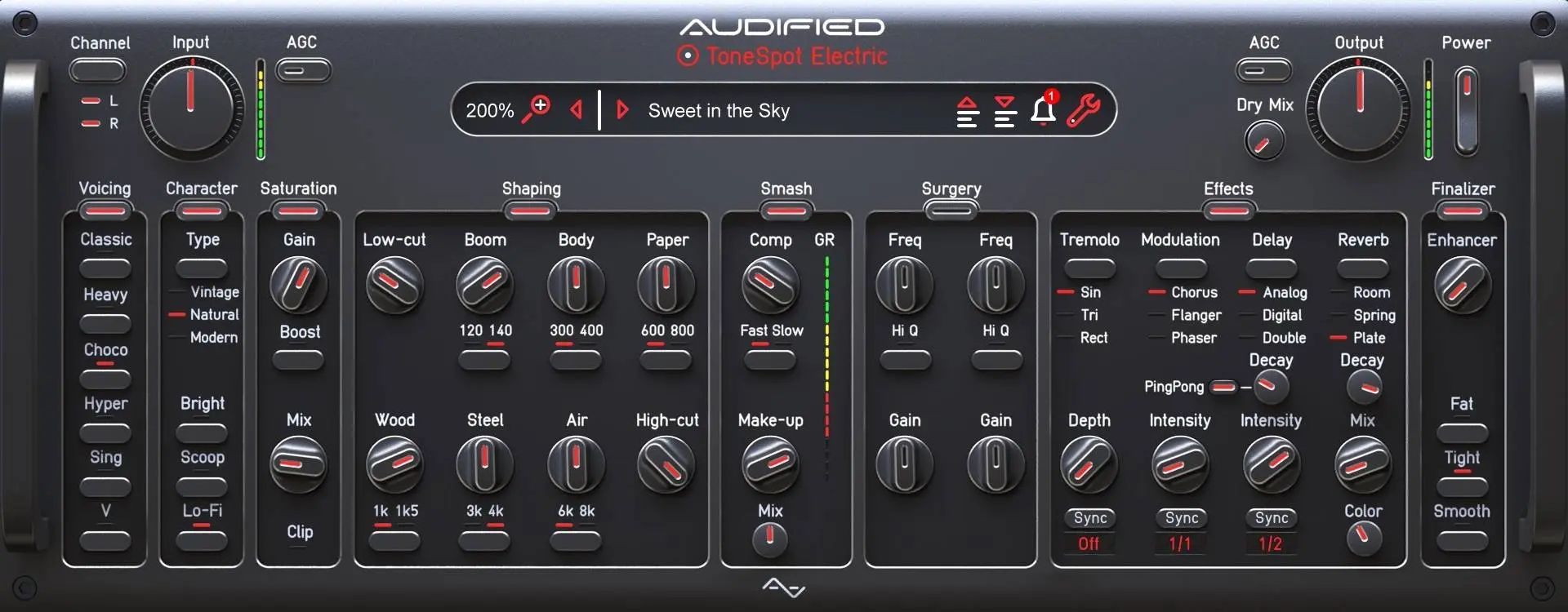Toggle the Channel button
This screenshot has height=612, width=1568.
tap(98, 71)
